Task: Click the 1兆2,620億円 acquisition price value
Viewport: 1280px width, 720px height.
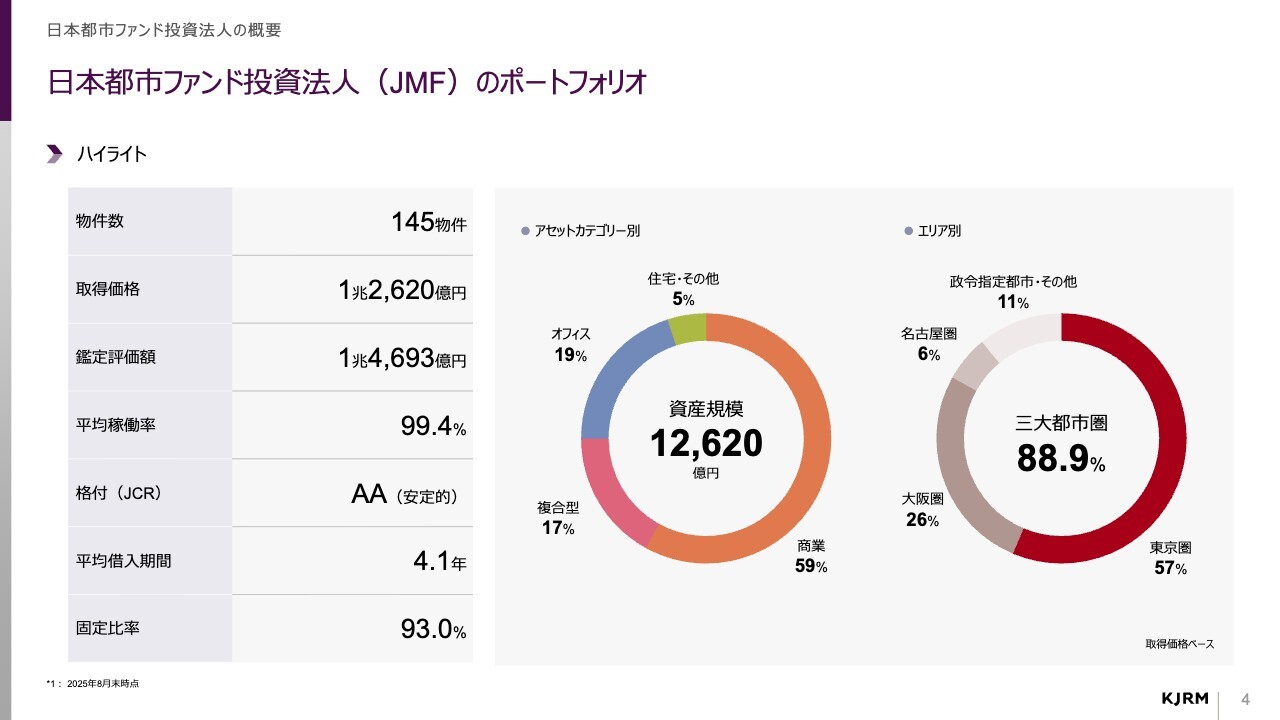Action: click(x=402, y=290)
